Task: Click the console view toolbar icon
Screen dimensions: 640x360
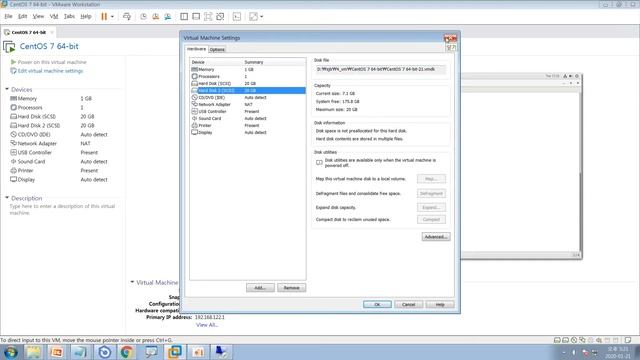Action: [237, 16]
